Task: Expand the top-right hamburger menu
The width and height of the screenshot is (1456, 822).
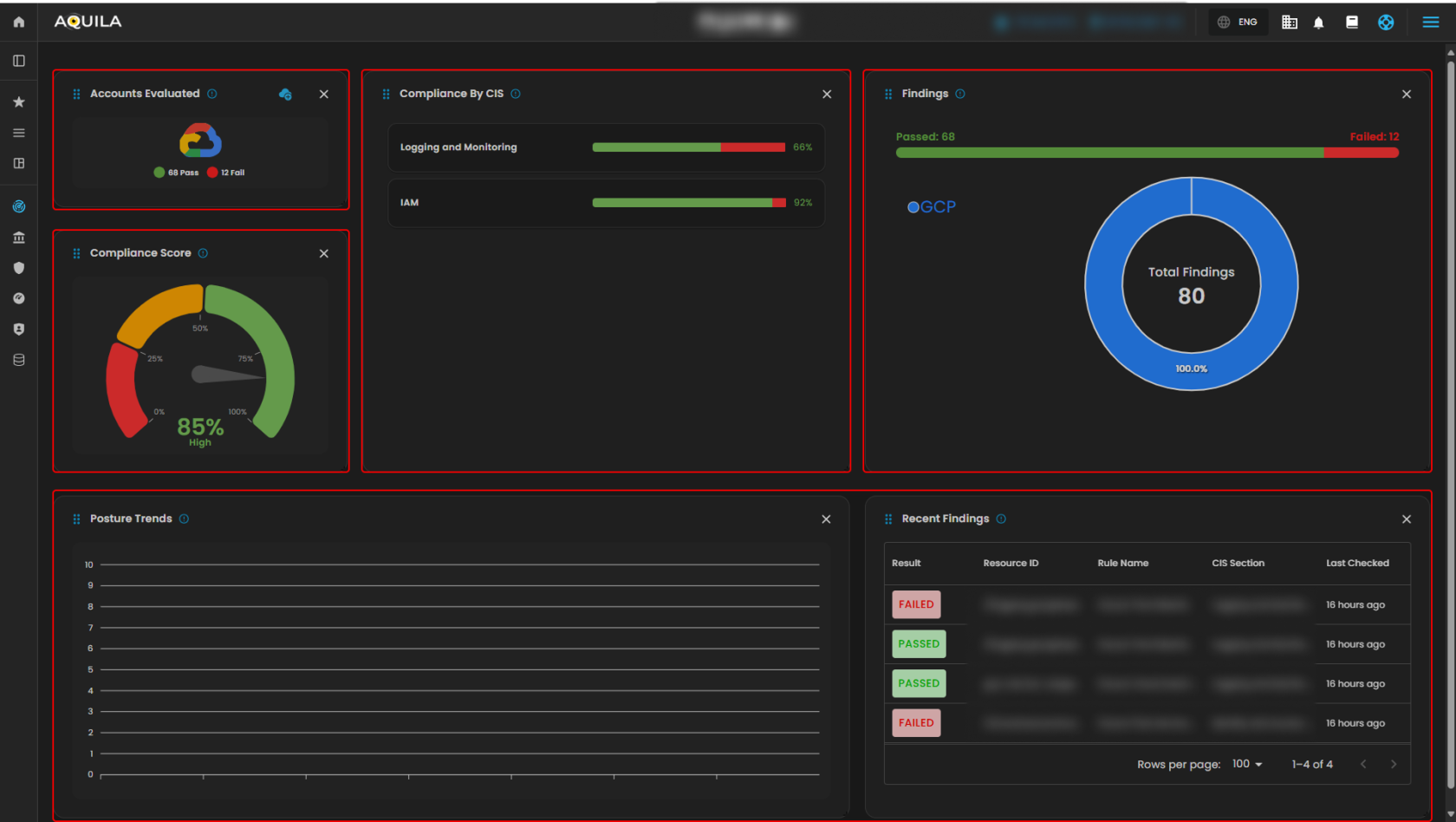Action: coord(1431,23)
